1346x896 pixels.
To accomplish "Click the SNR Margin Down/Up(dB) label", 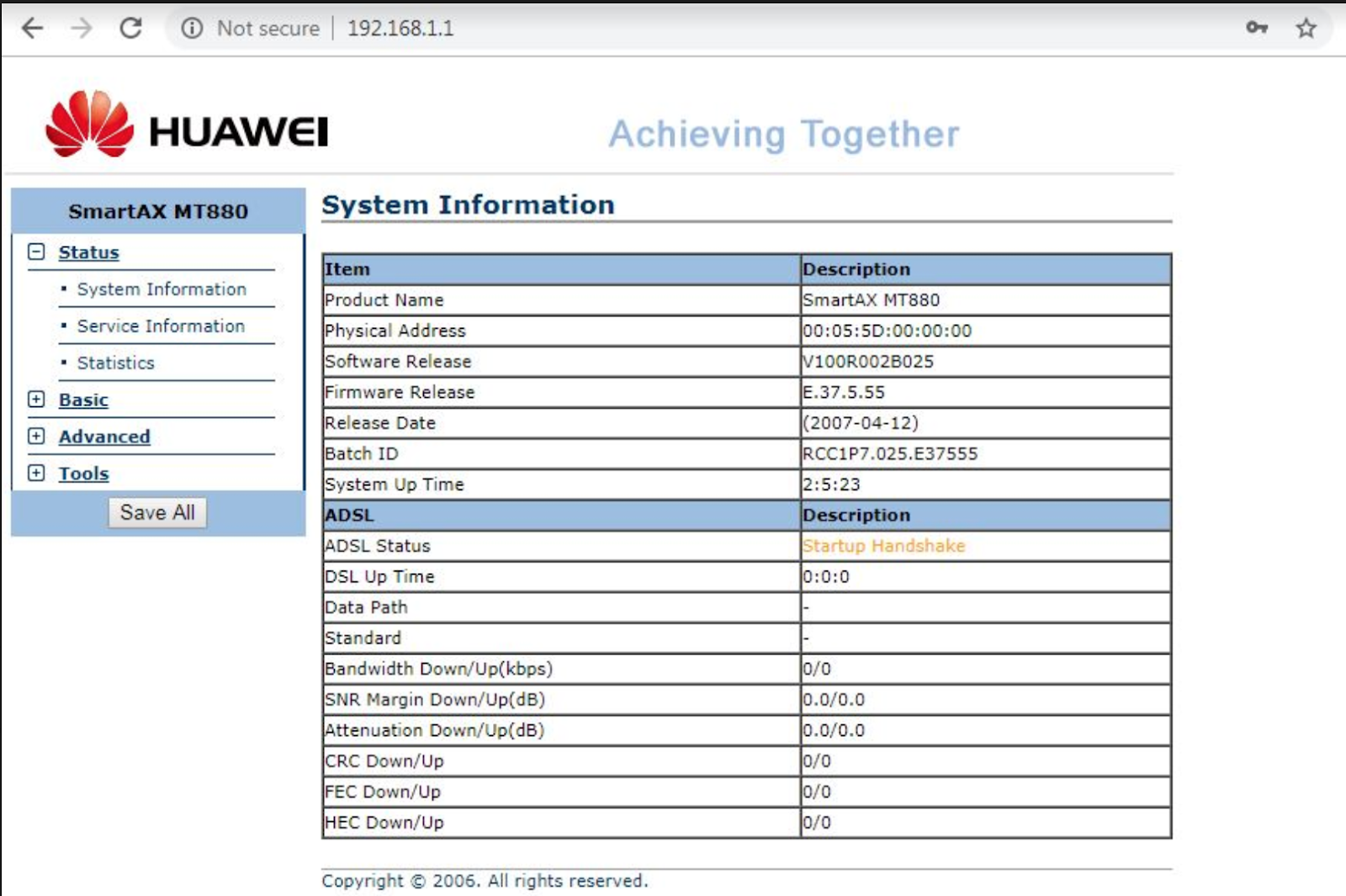I will click(x=435, y=700).
